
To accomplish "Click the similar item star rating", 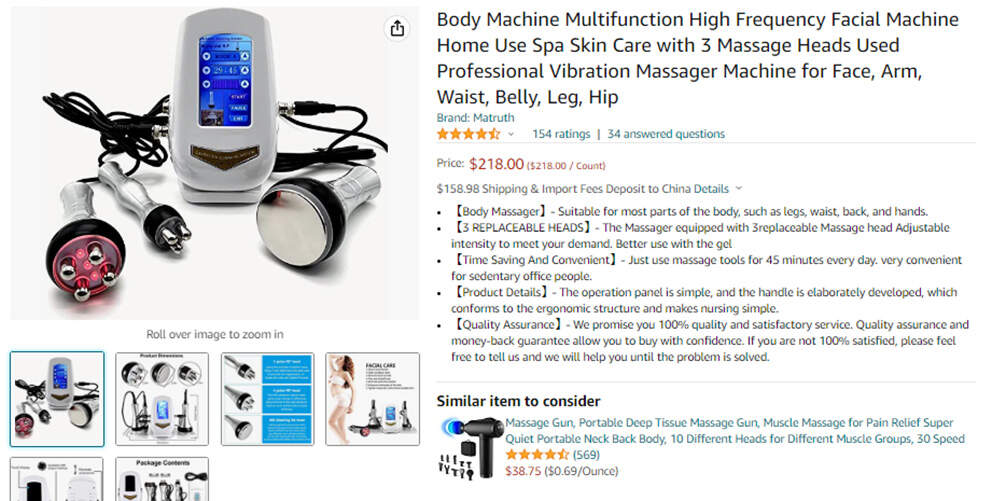I will tap(537, 455).
